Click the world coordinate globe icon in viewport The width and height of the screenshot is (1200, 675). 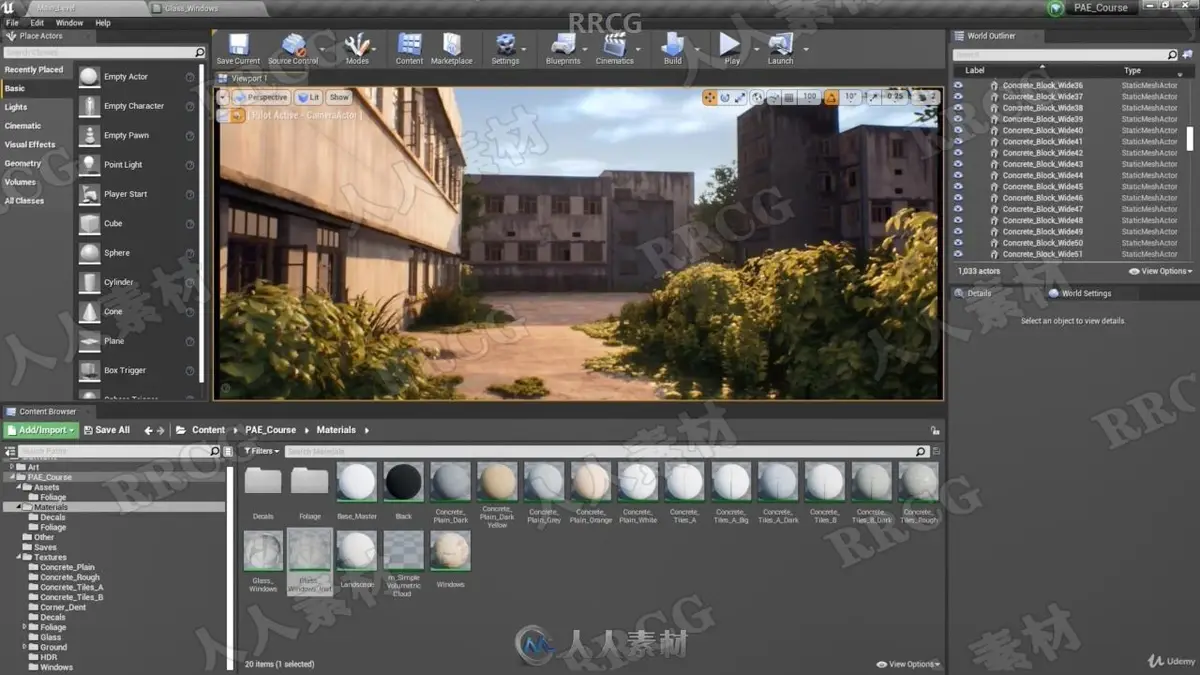pos(758,97)
